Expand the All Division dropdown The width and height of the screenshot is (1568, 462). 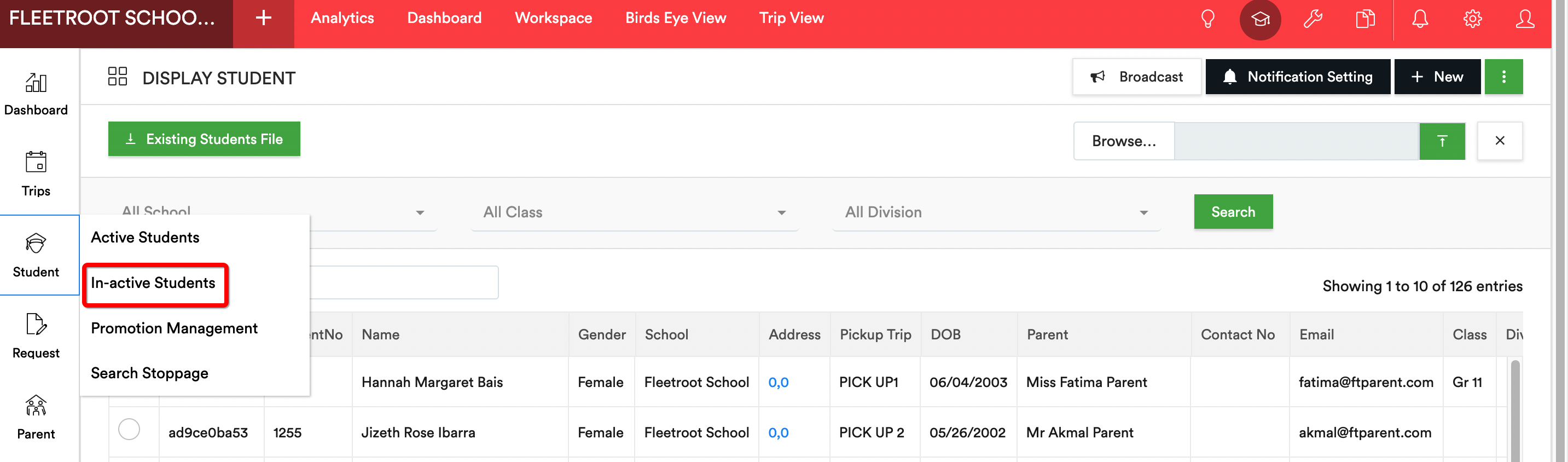click(x=996, y=212)
